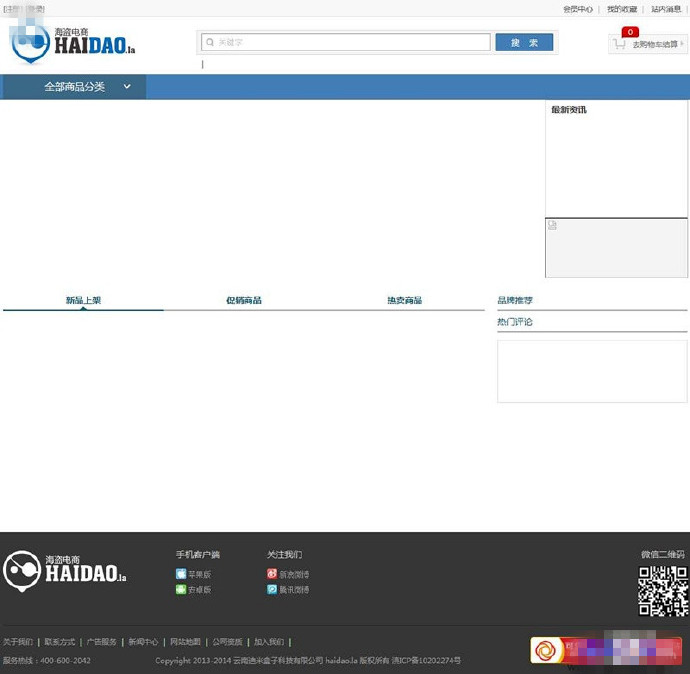690x674 pixels.
Task: Click the Android version app icon
Action: 181,589
